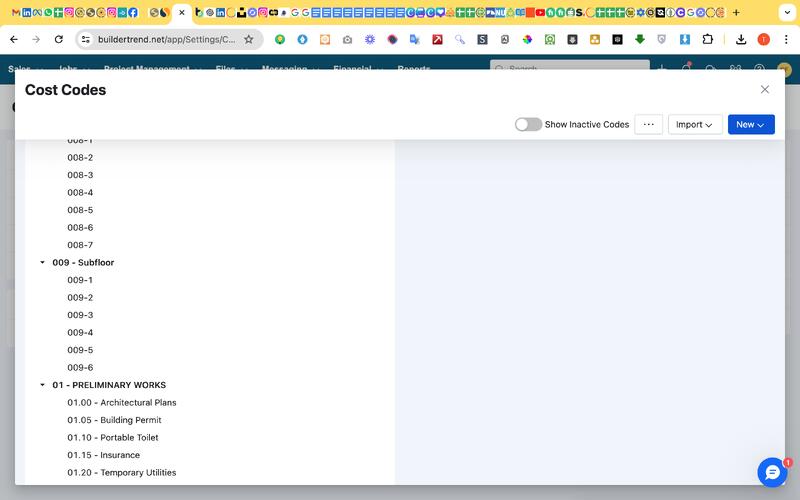Collapse the 01 - PRELIMINARY WORKS group

(x=42, y=385)
